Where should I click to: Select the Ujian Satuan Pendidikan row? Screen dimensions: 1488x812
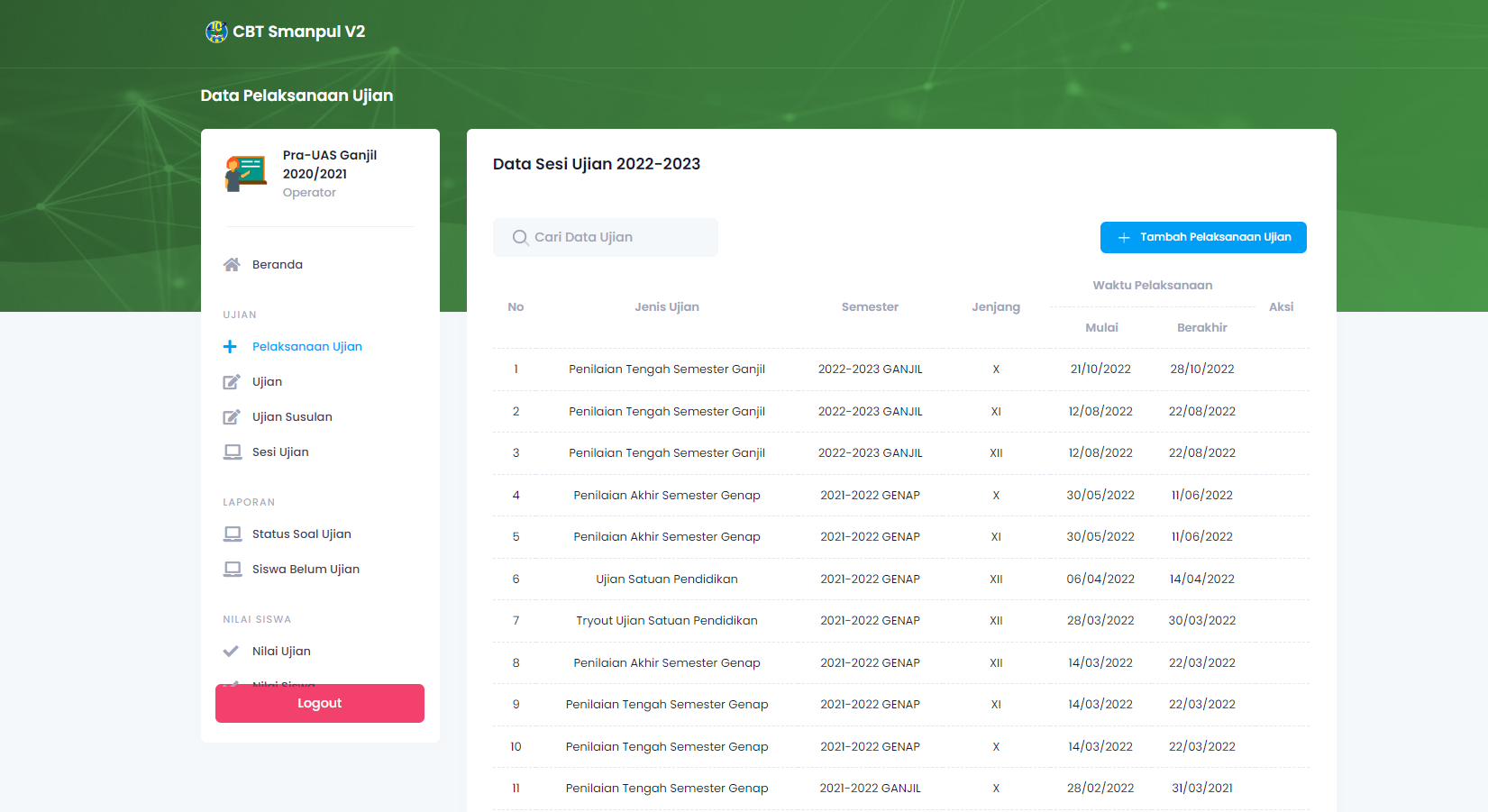(x=666, y=579)
